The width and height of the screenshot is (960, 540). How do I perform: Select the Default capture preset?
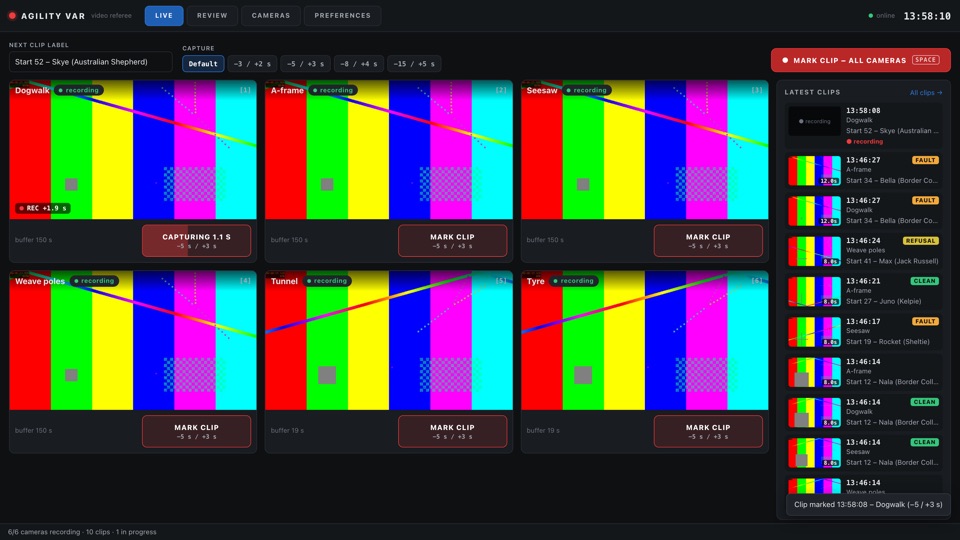click(203, 64)
